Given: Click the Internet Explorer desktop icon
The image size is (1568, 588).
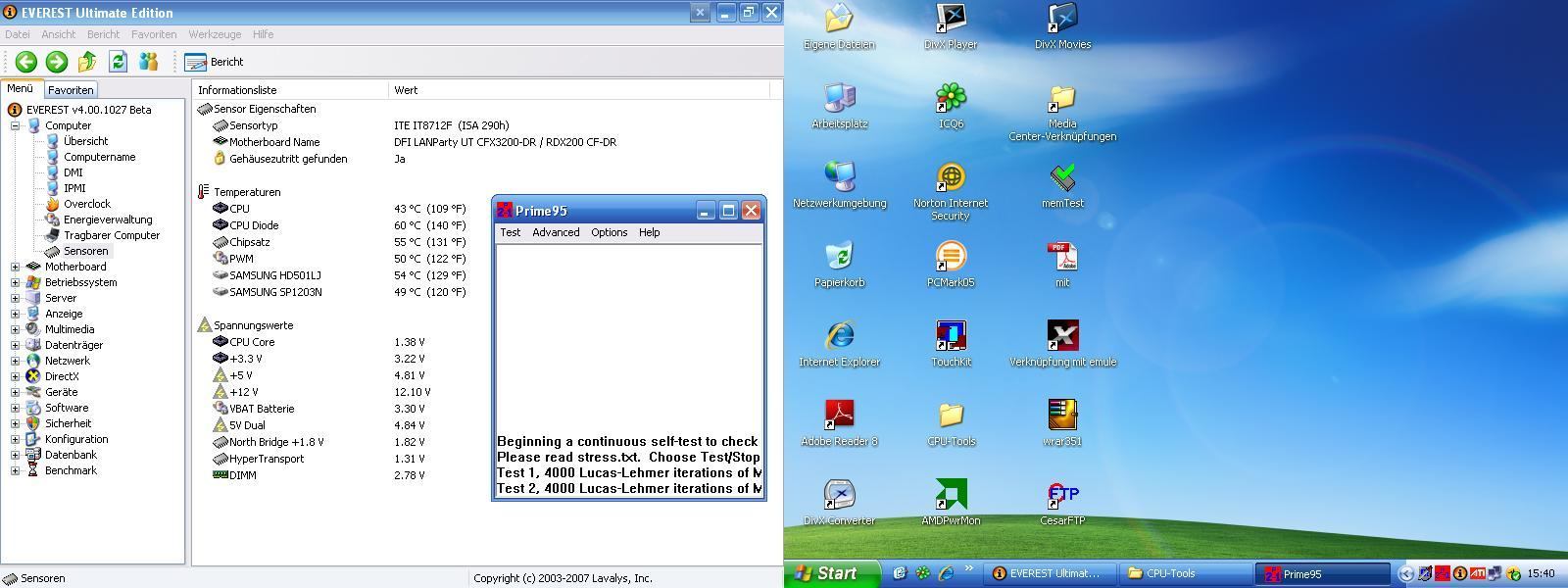Looking at the screenshot, I should click(839, 344).
